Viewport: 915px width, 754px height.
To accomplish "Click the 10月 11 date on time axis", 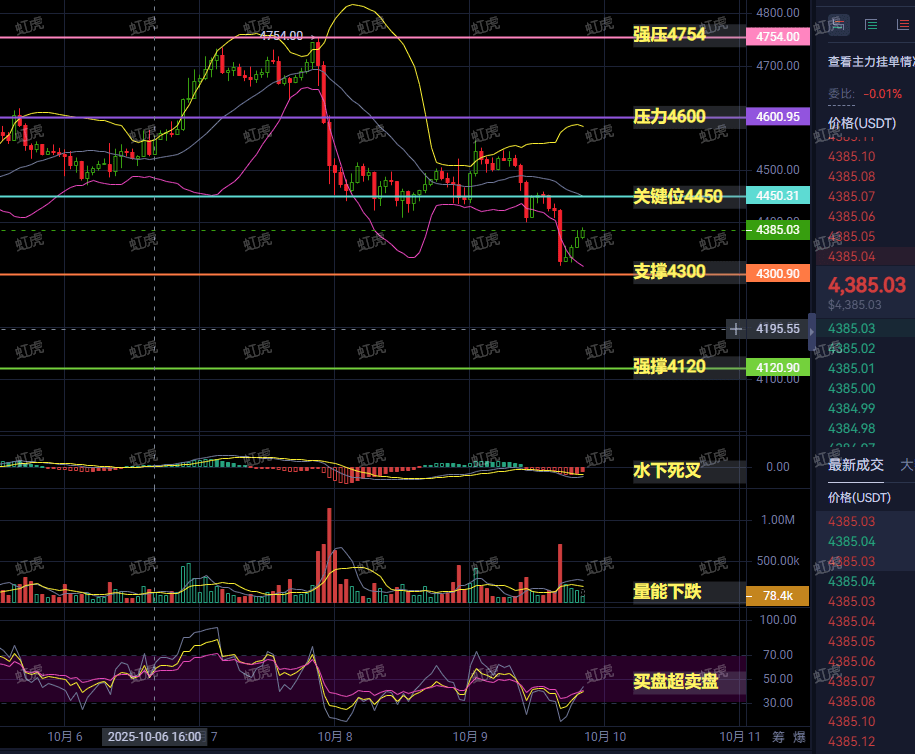I will tap(740, 737).
